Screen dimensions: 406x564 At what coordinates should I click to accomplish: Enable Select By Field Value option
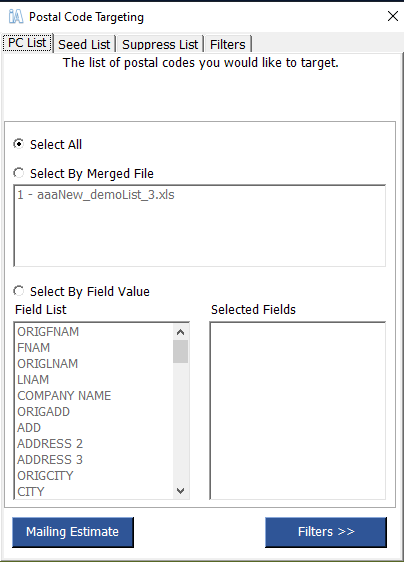[19, 291]
